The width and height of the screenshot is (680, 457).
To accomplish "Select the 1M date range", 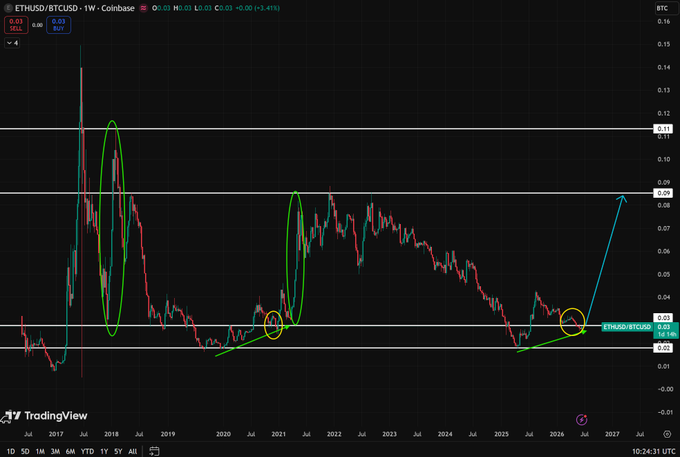I will (x=40, y=451).
